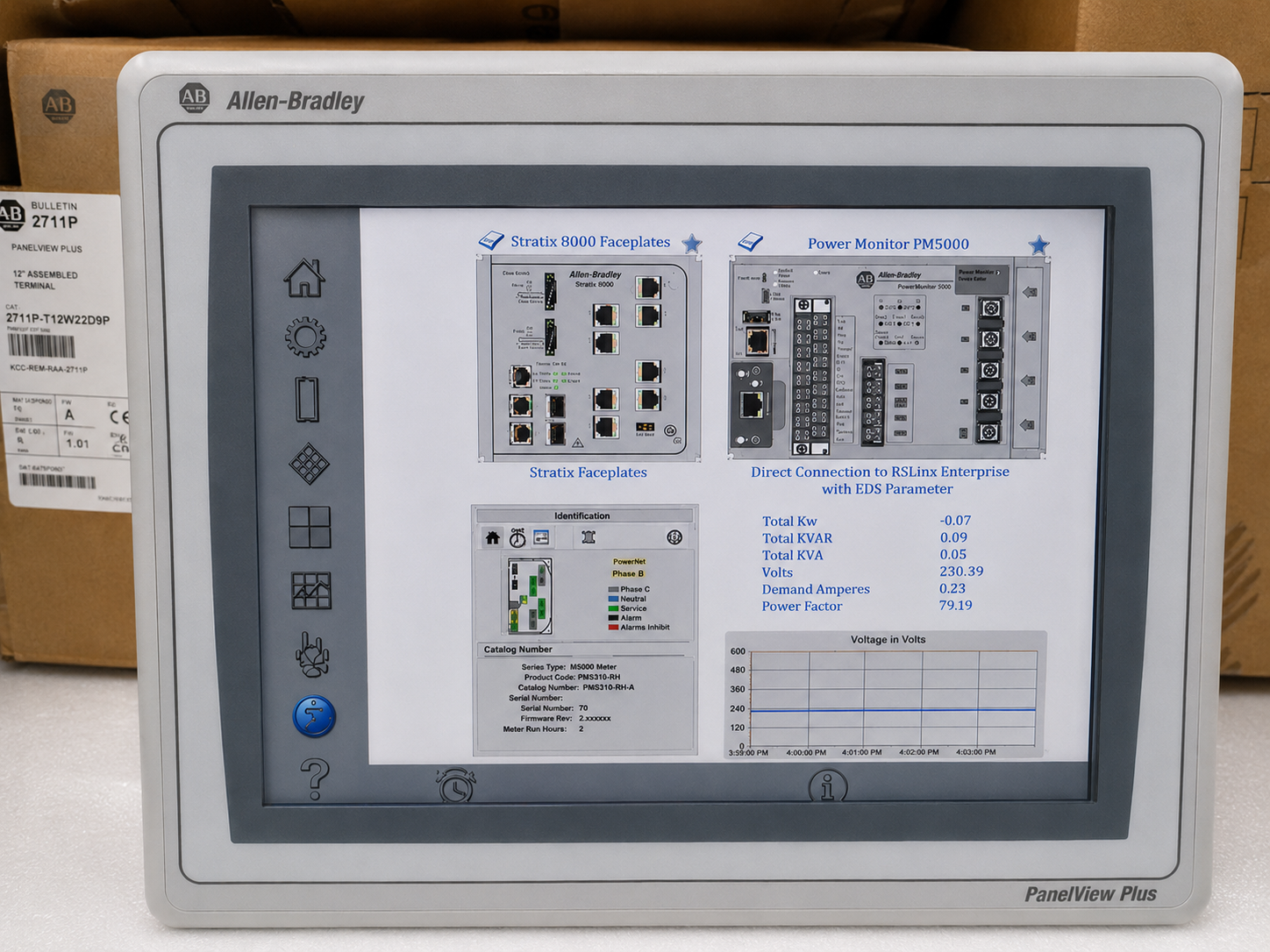Open the info icon in bottom bar

(x=827, y=786)
